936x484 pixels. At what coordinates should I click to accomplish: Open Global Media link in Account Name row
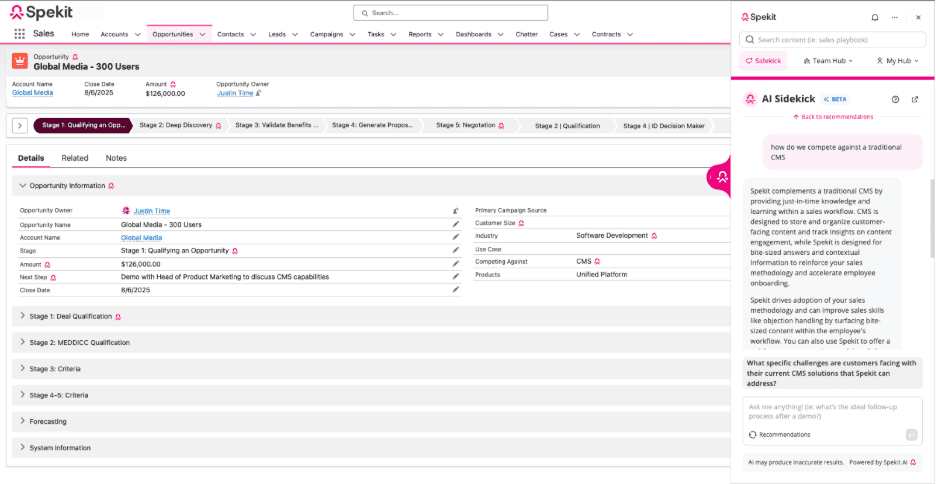pyautogui.click(x=141, y=238)
